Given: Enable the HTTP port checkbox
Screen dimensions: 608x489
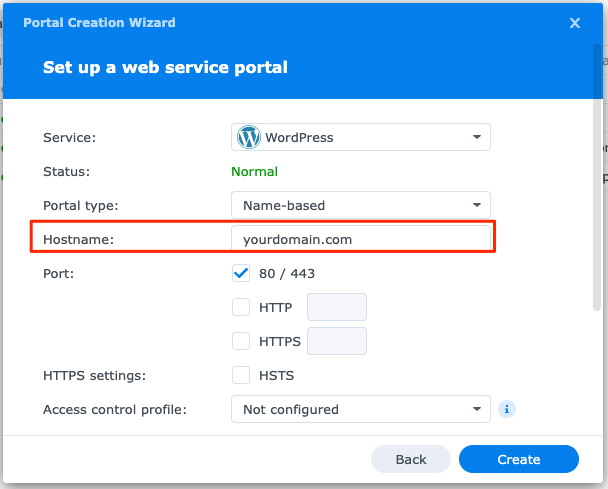Looking at the screenshot, I should [241, 308].
